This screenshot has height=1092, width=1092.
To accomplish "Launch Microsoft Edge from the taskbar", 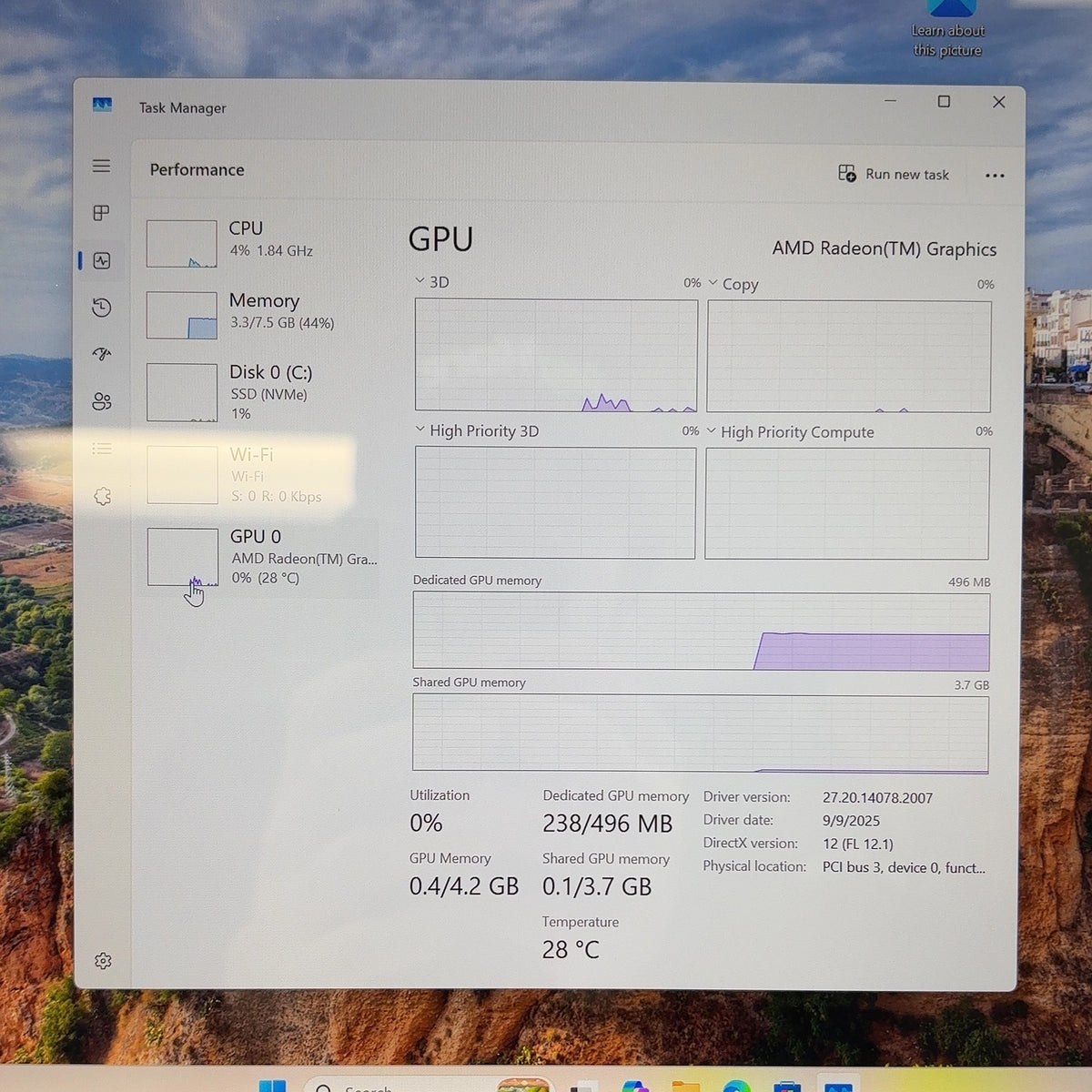I will (736, 1086).
